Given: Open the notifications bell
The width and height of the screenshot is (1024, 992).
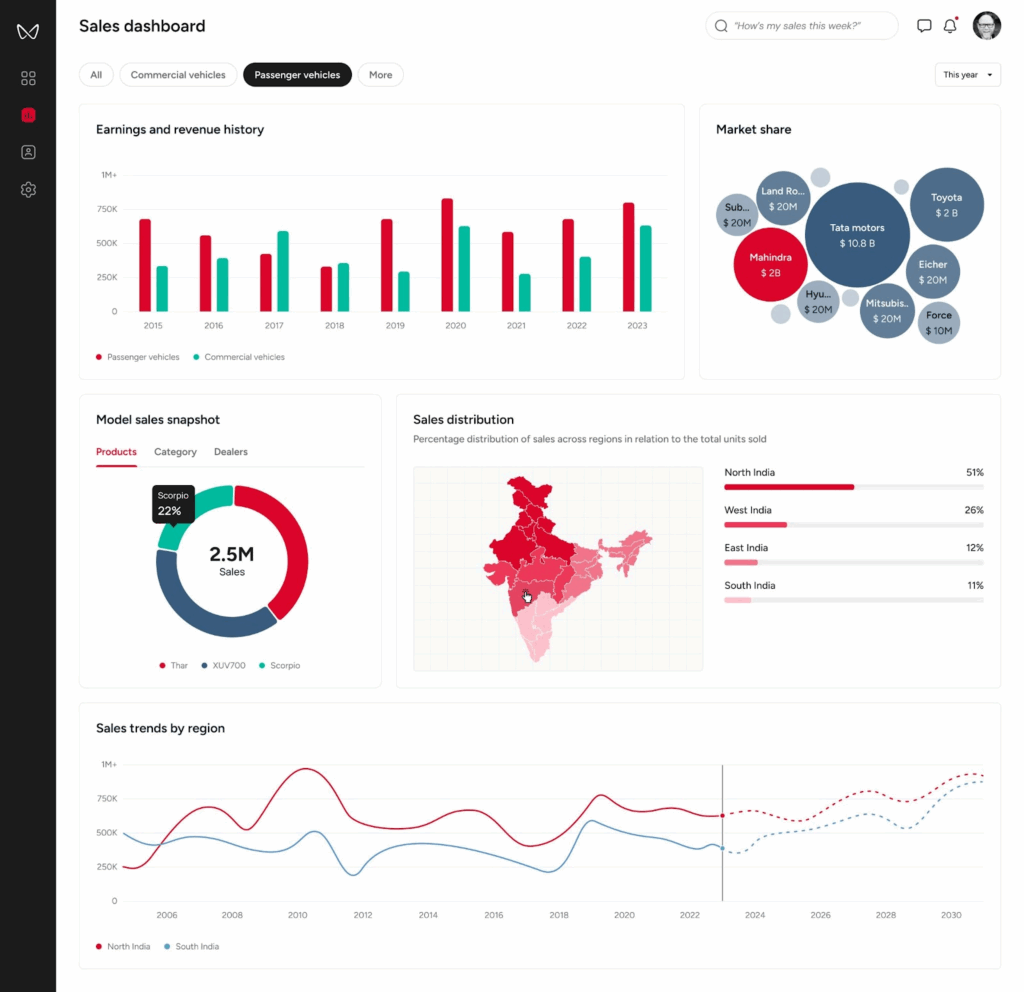Looking at the screenshot, I should point(950,26).
